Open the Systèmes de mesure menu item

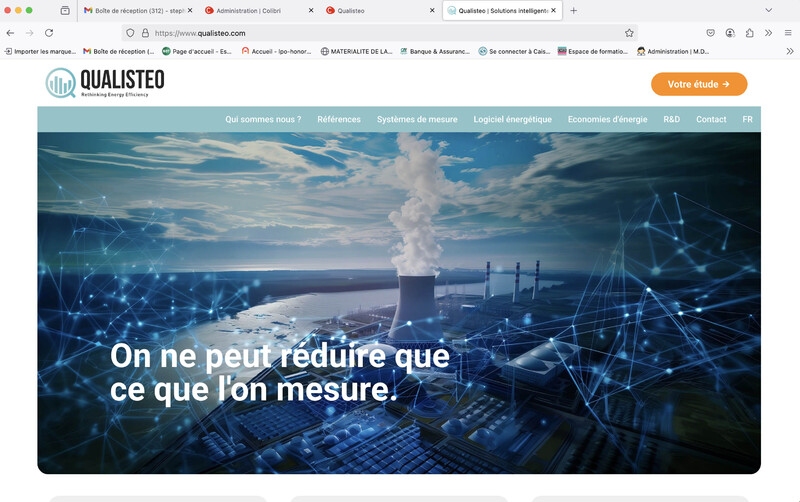tap(417, 119)
